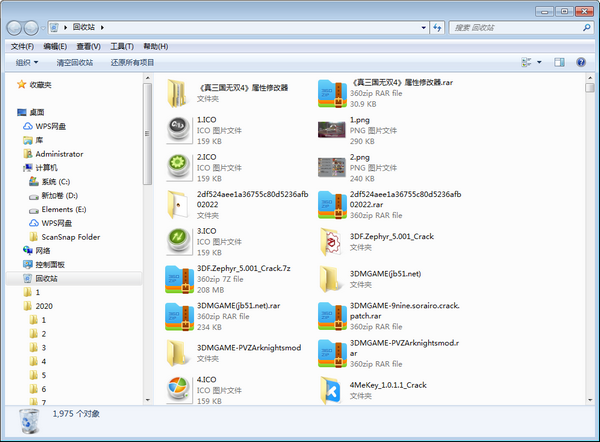Select the 4MeKey_1.0.1.1_Crack folder icon
The height and width of the screenshot is (442, 600).
pos(331,390)
